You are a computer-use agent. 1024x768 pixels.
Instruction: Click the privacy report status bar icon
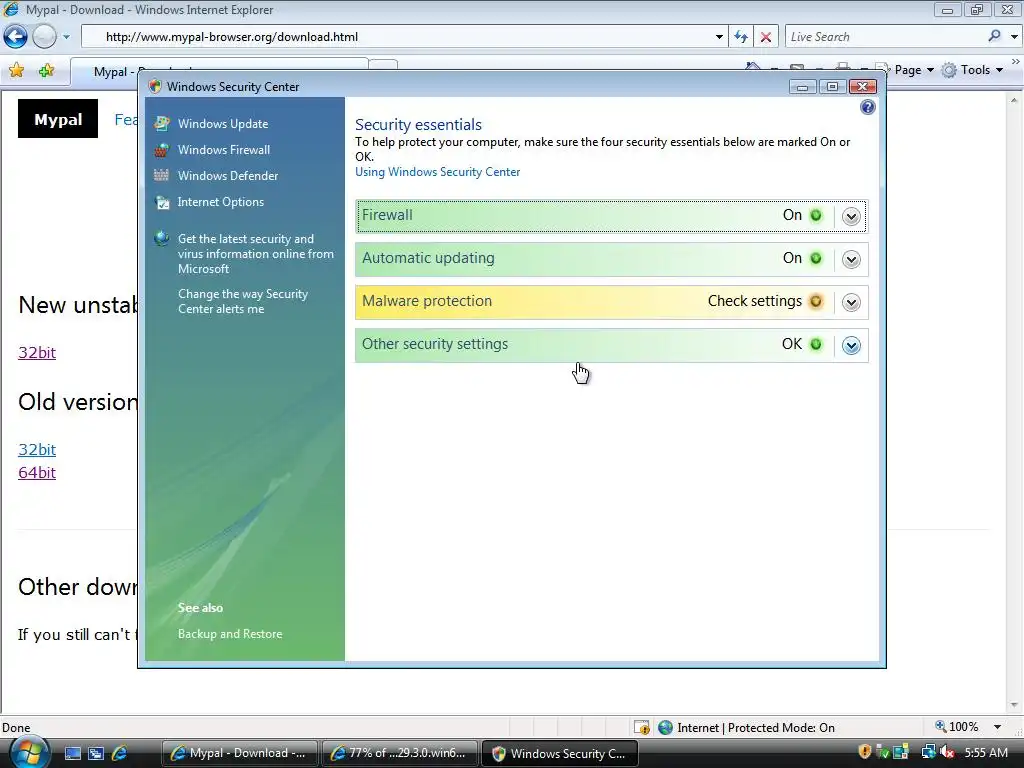pyautogui.click(x=641, y=727)
